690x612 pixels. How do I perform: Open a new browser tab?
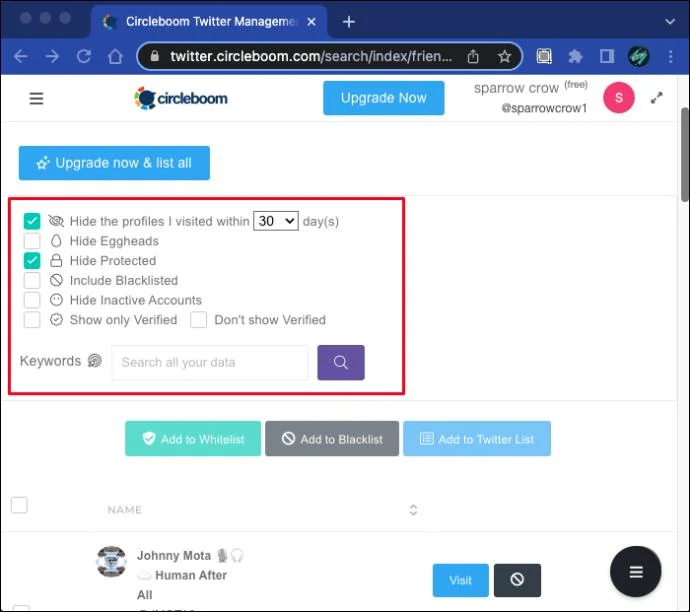pyautogui.click(x=349, y=22)
